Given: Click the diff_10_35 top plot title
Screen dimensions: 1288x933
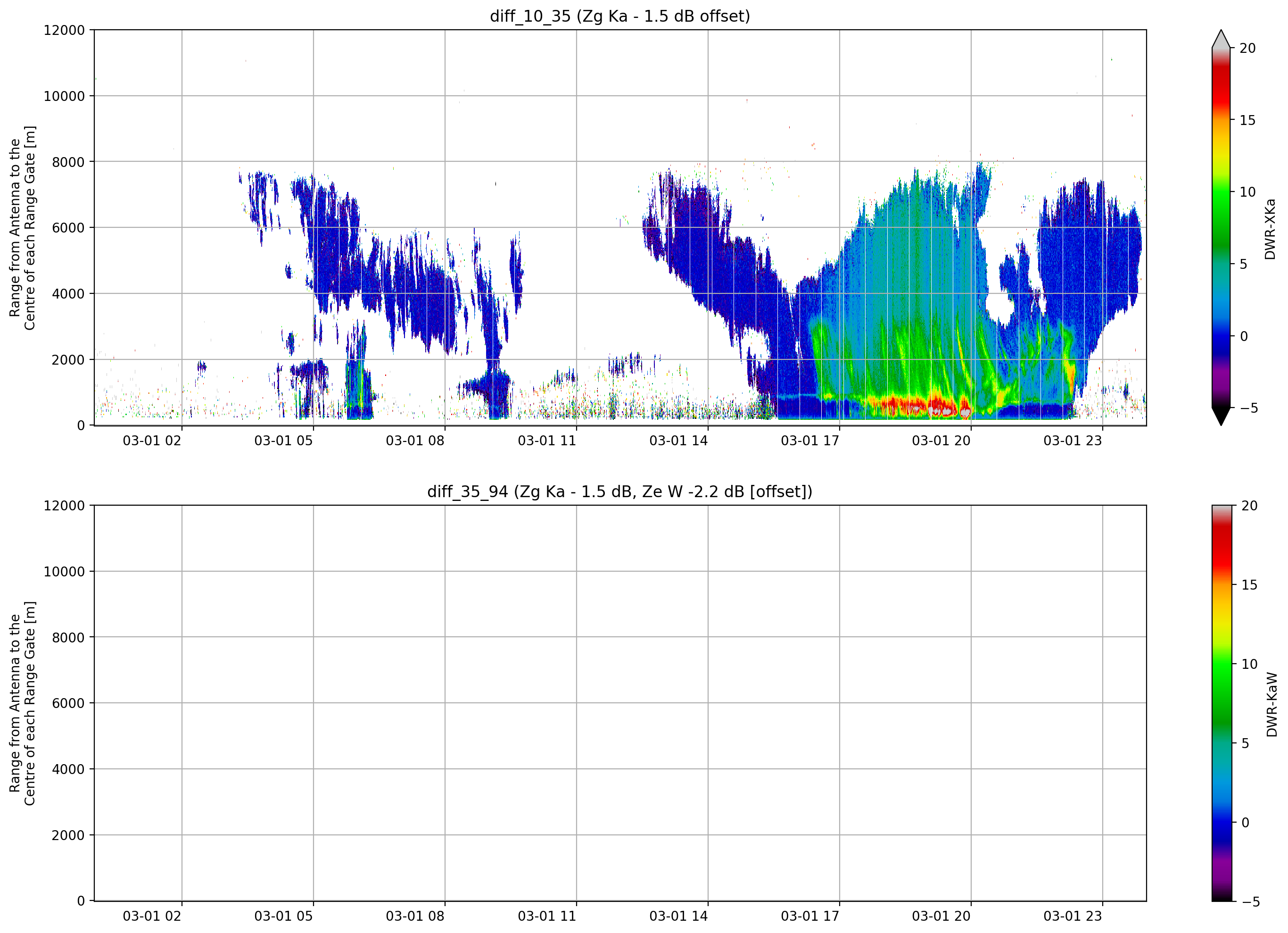Looking at the screenshot, I should pyautogui.click(x=619, y=16).
